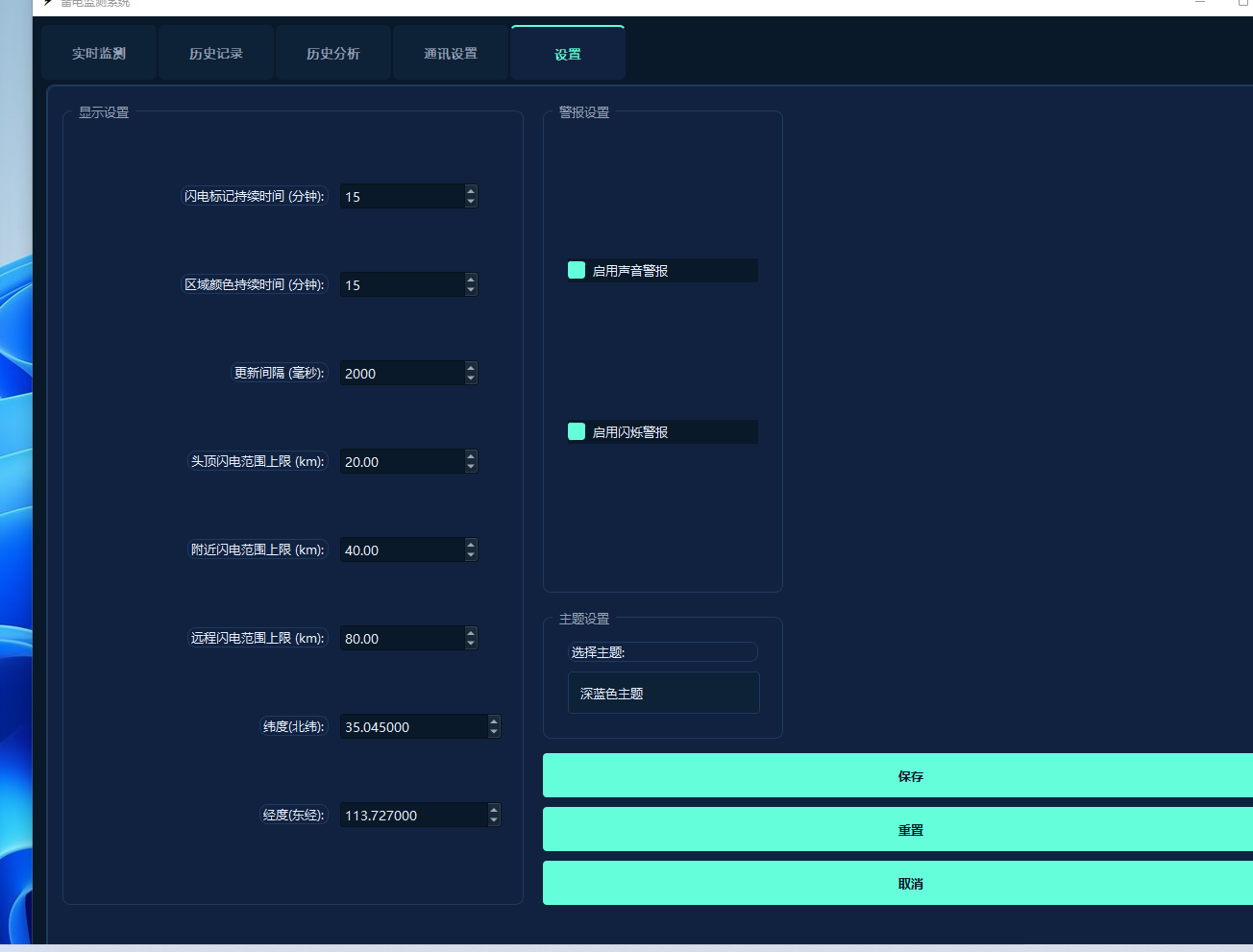Toggle the 启用声音警报 checkbox
This screenshot has height=952, width=1253.
(x=577, y=270)
